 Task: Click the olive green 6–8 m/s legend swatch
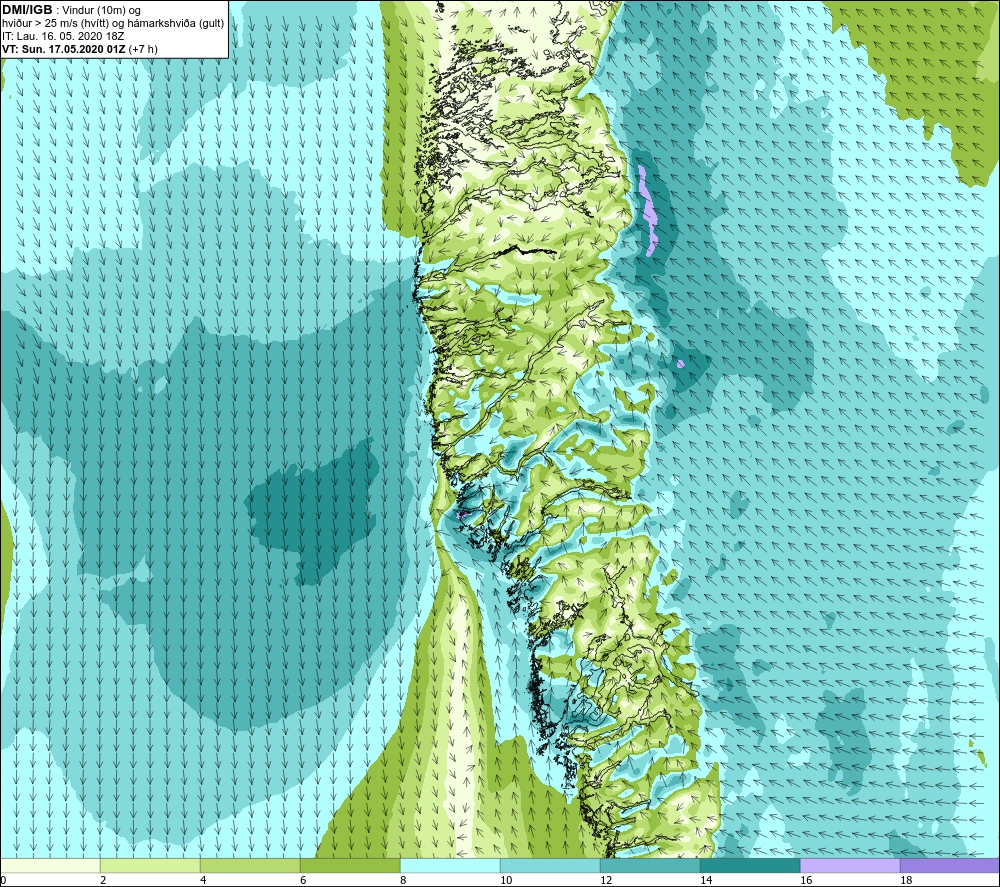pyautogui.click(x=350, y=865)
